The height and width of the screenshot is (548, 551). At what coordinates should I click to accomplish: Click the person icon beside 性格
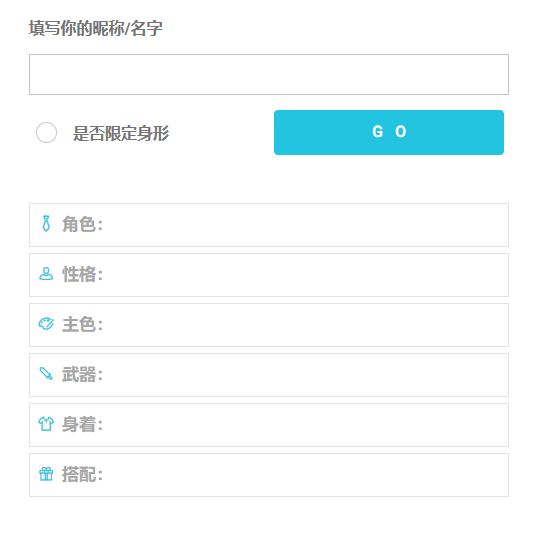[46, 274]
